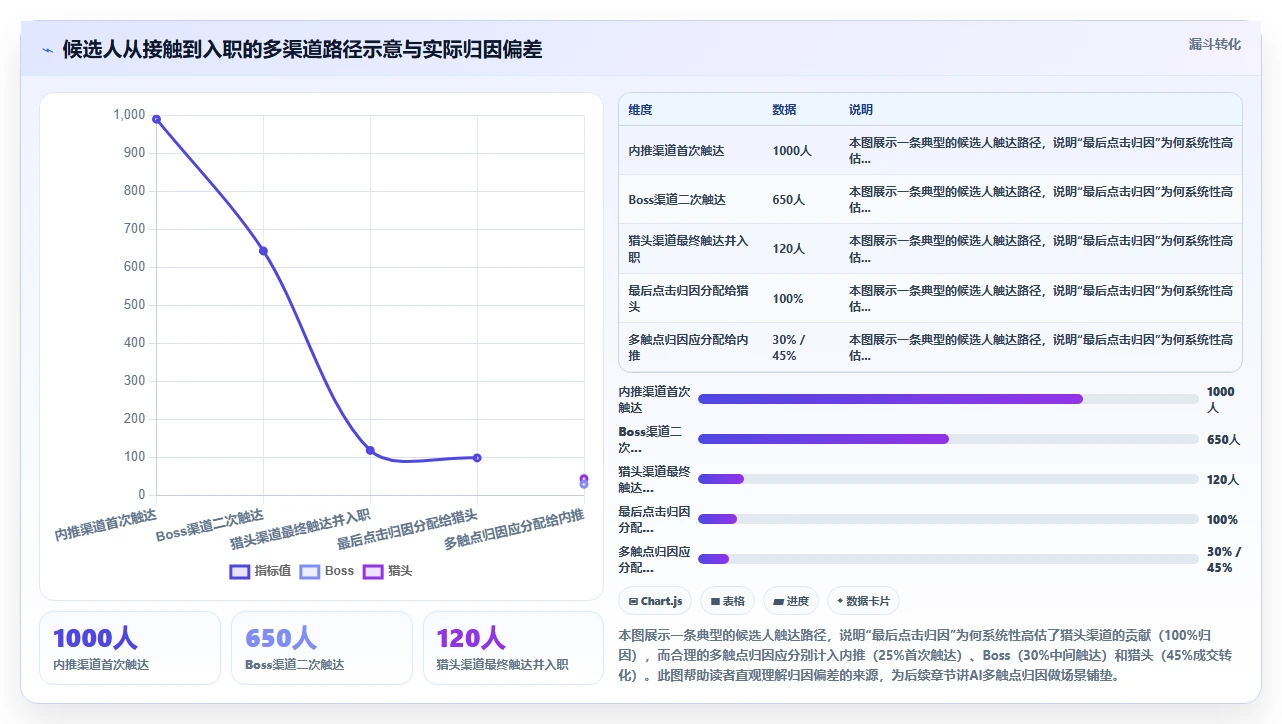Image resolution: width=1282 pixels, height=724 pixels.
Task: Click the 500 y-axis label
Action: pos(134,305)
